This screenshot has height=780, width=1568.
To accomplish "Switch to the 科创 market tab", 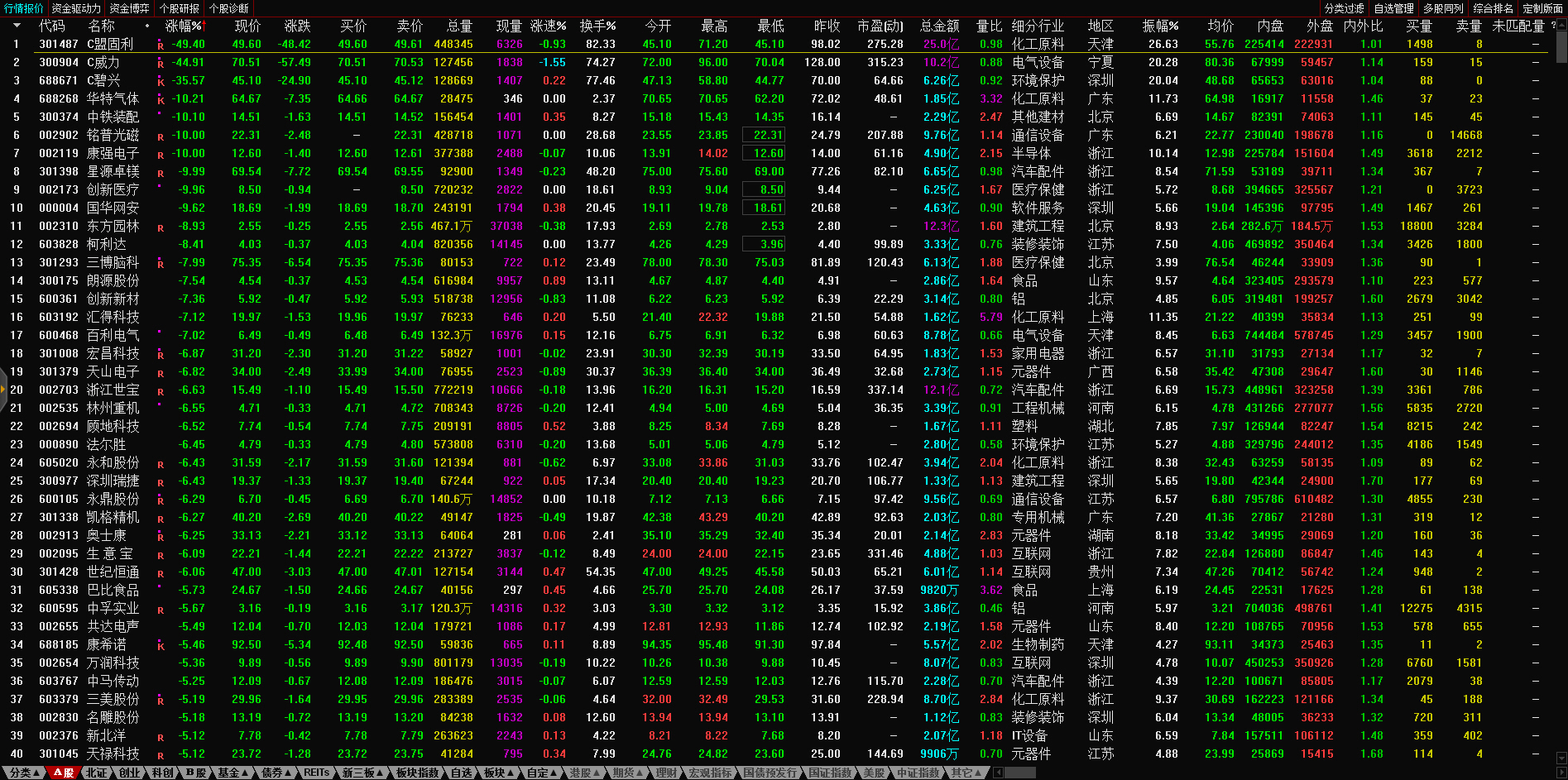I will (x=162, y=773).
